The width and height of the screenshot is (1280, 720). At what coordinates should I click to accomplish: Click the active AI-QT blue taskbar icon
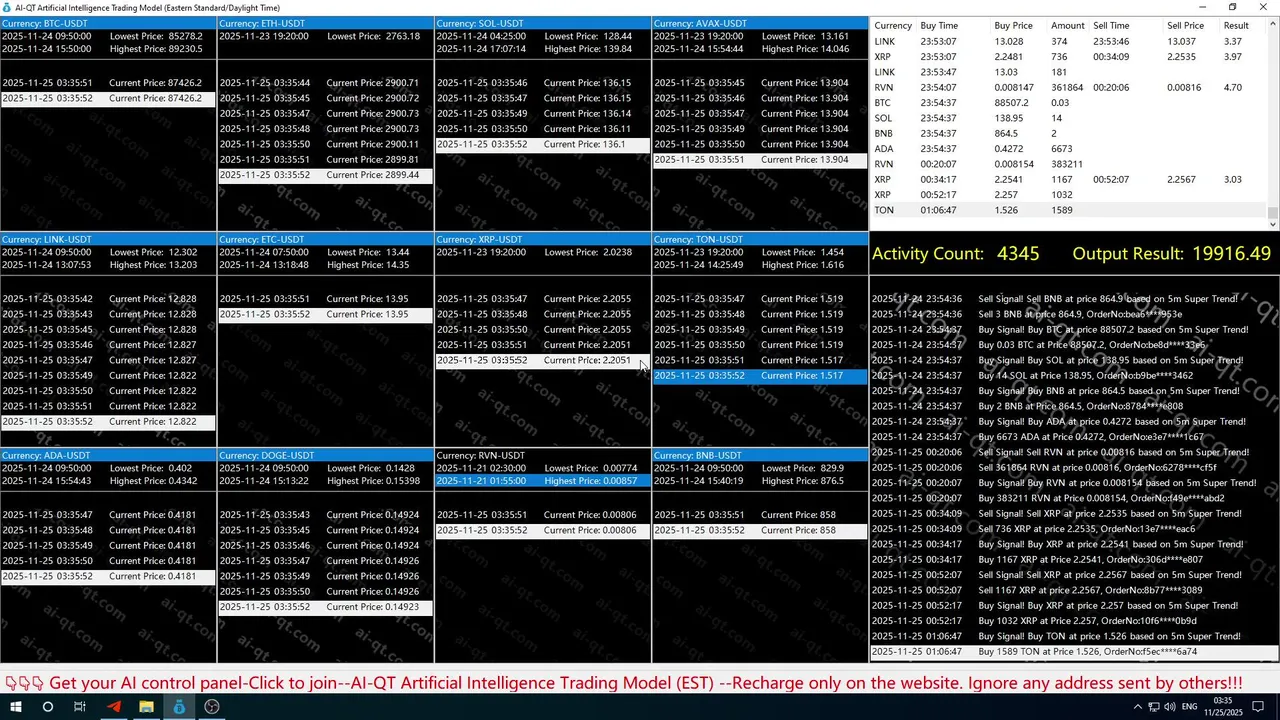click(x=179, y=706)
